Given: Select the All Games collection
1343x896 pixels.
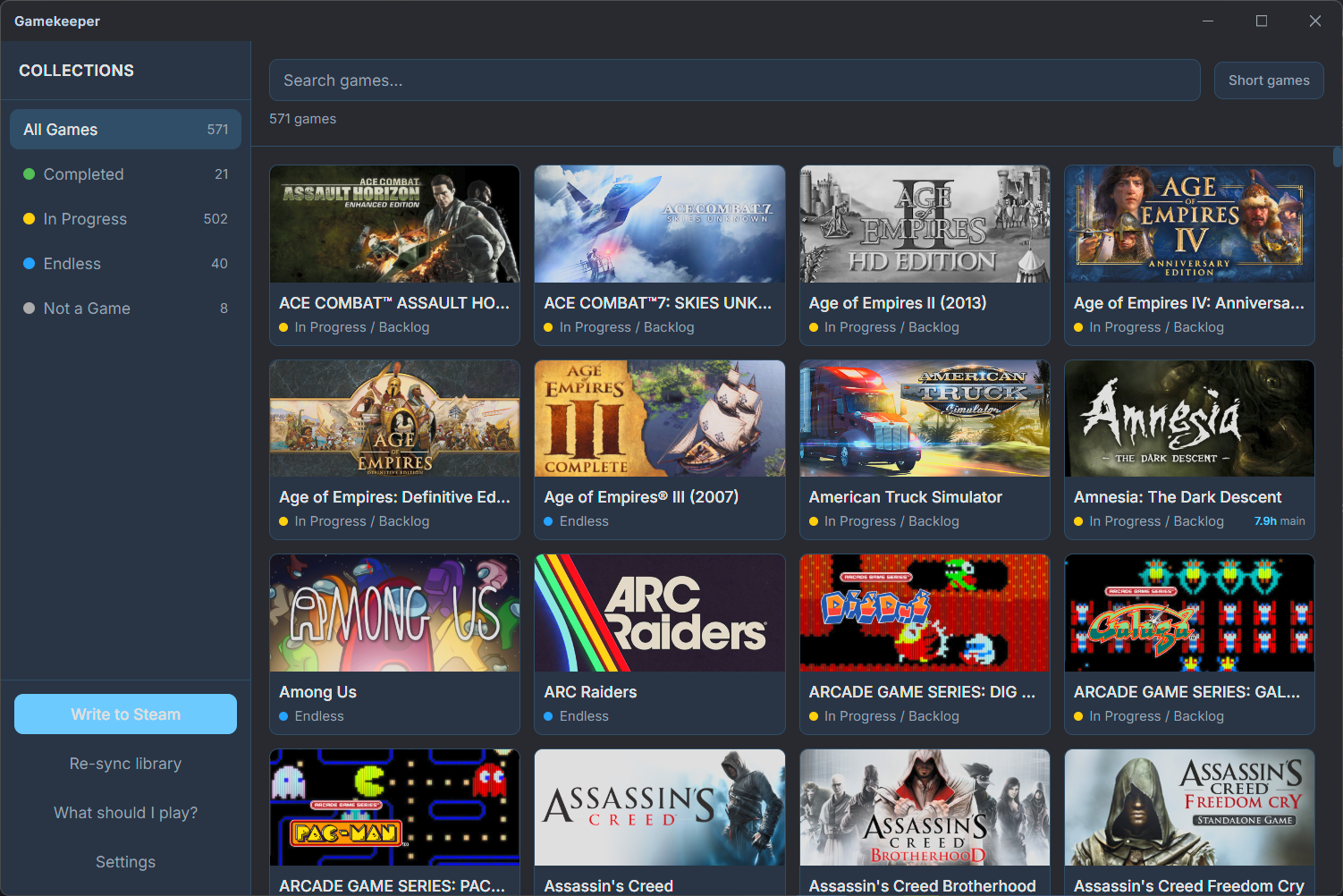Looking at the screenshot, I should click(125, 130).
